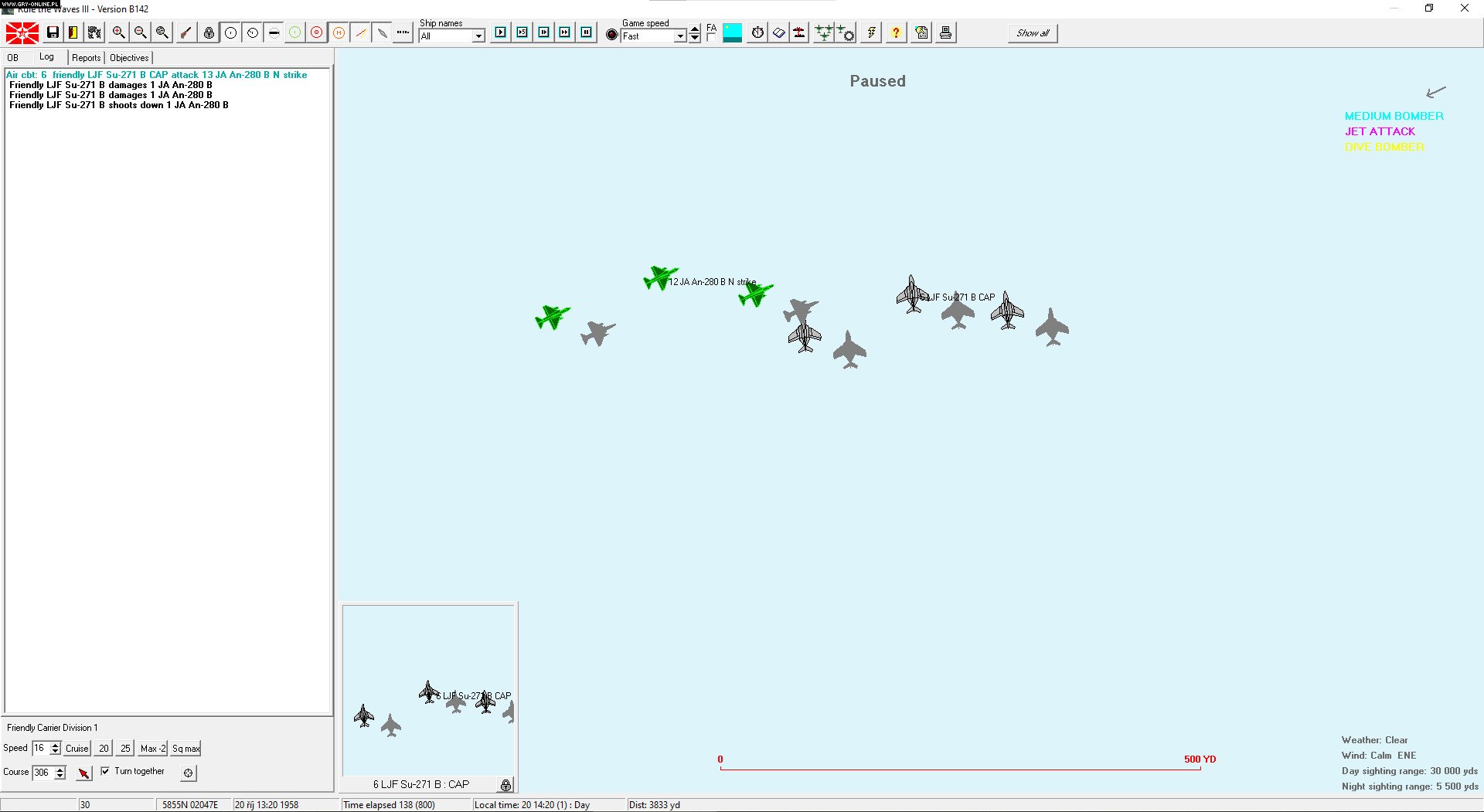Viewport: 1484px width, 812px height.
Task: Open help using the question mark icon
Action: 894,32
